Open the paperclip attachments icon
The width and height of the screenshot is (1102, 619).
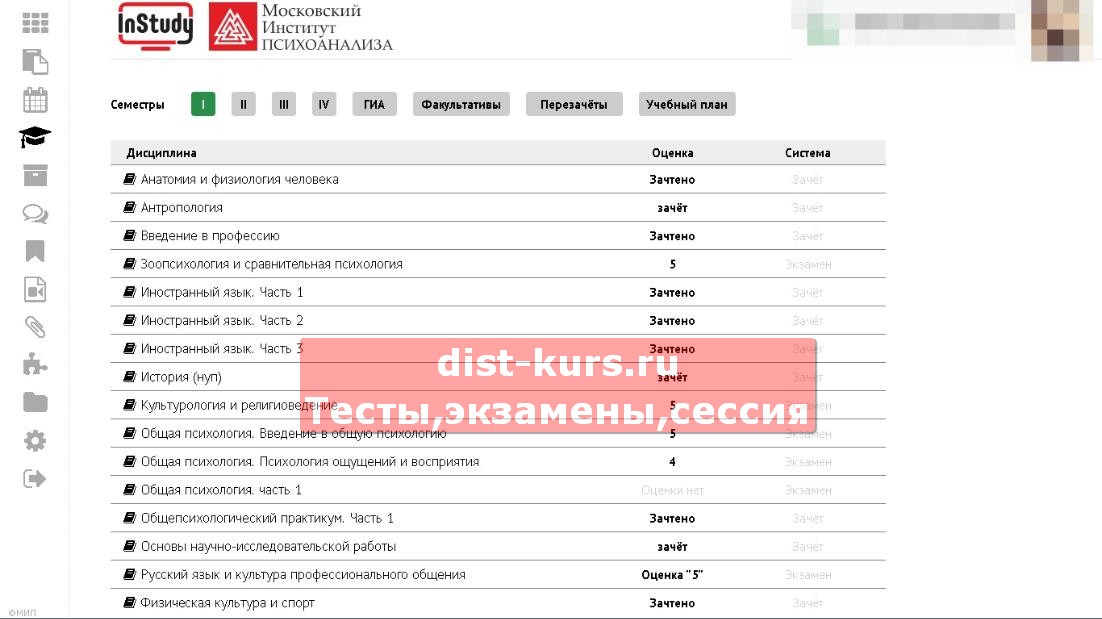[35, 327]
